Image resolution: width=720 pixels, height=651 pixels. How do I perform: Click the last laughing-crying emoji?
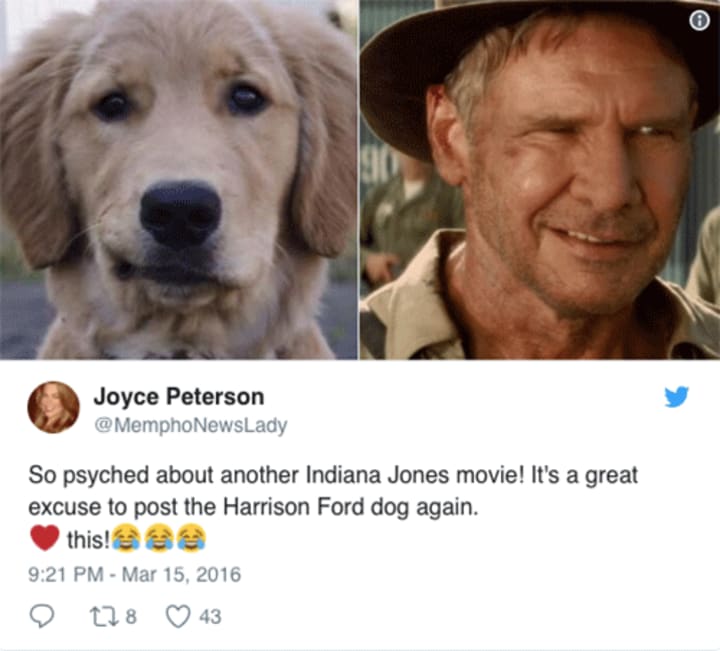click(191, 537)
